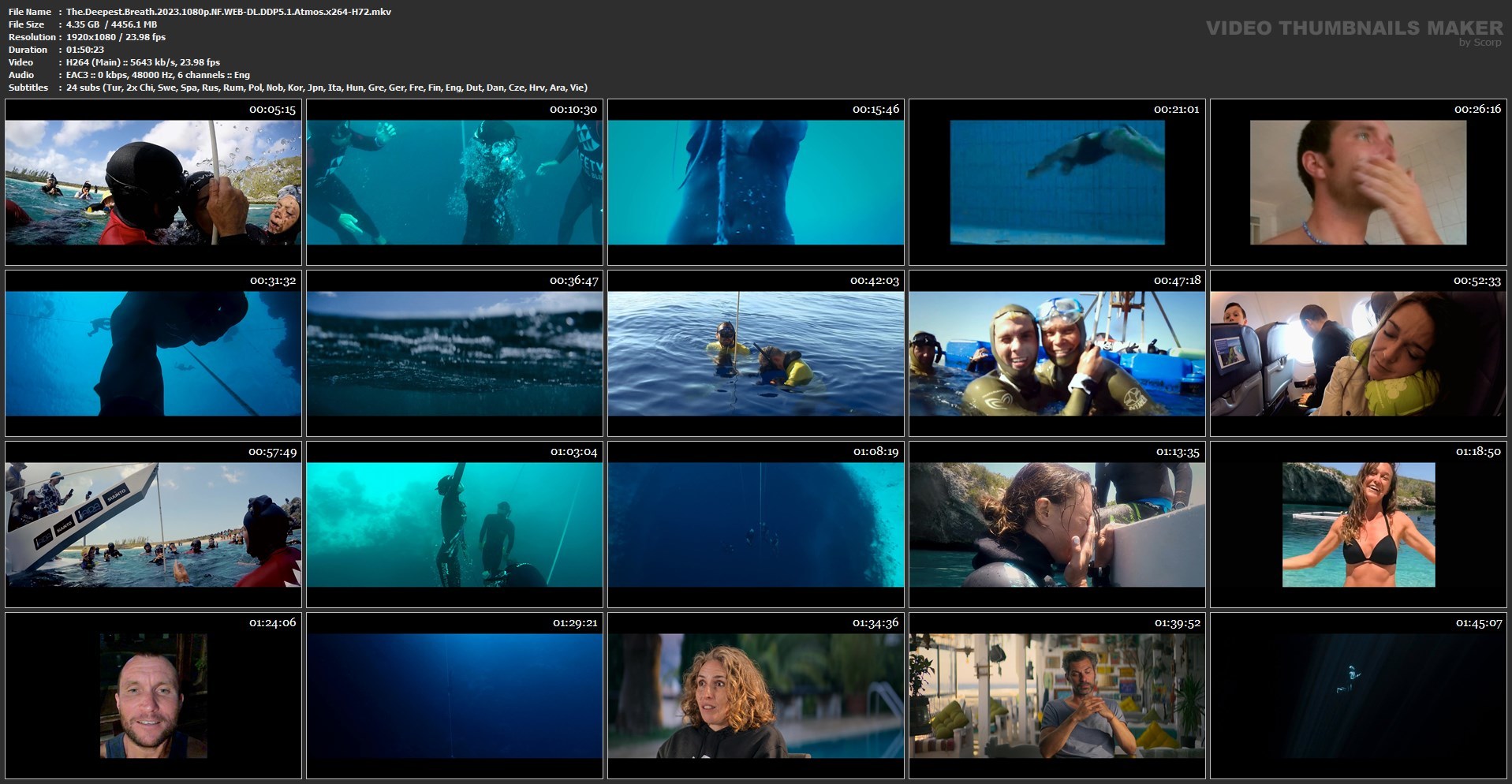Select the thumbnail at 00:15:46
Image resolution: width=1512 pixels, height=784 pixels.
[x=756, y=182]
